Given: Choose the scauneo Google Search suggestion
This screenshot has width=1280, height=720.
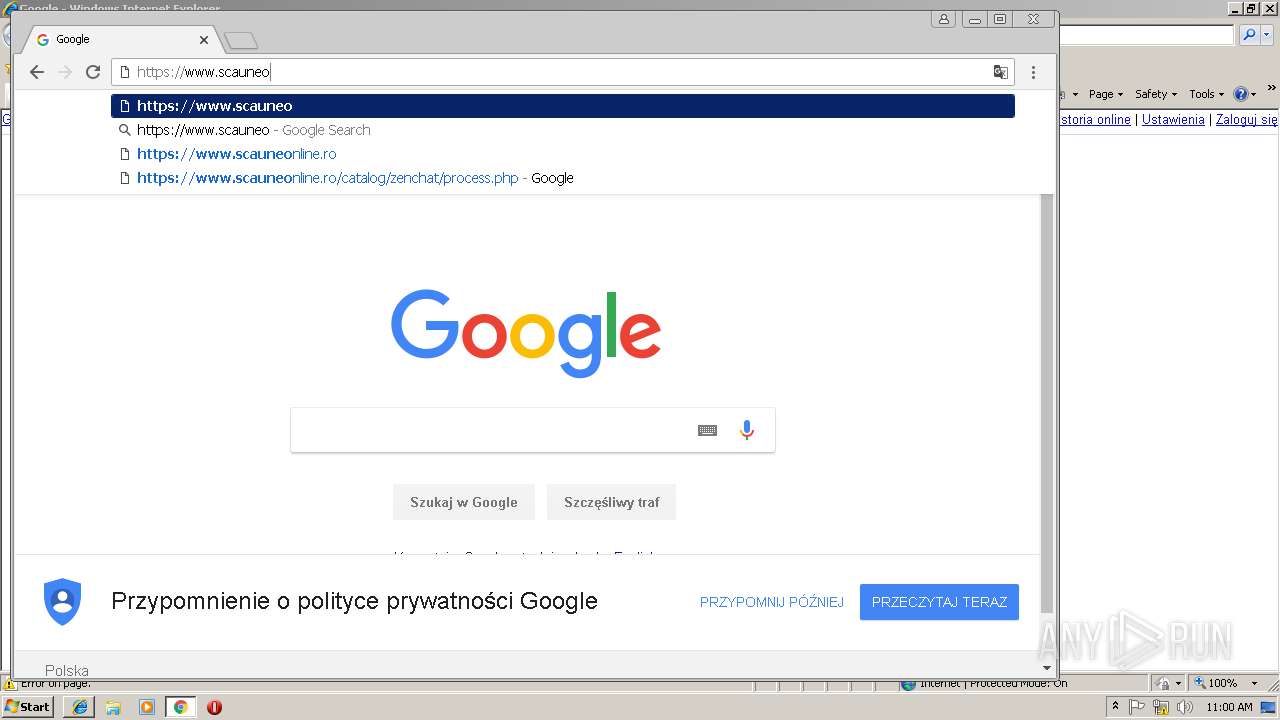Looking at the screenshot, I should [x=563, y=130].
